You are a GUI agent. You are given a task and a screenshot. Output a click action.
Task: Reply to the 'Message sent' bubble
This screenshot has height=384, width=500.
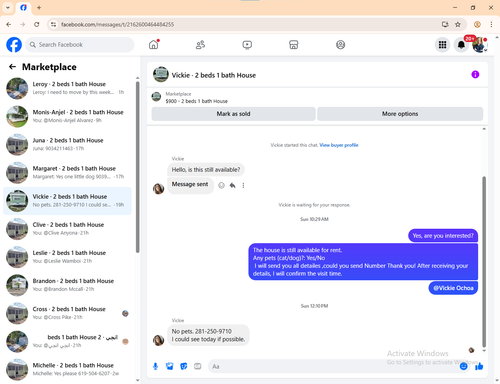(x=232, y=185)
